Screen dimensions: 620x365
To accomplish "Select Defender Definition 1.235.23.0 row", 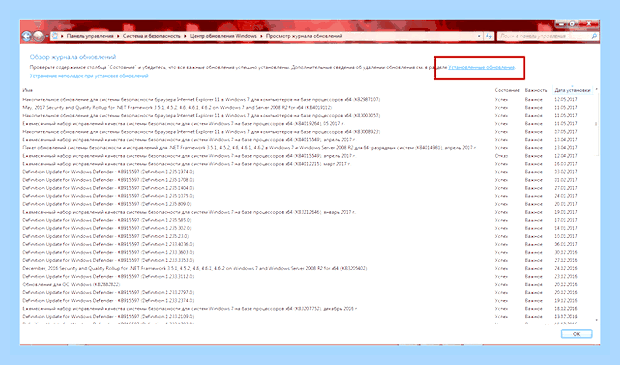I will (308, 236).
